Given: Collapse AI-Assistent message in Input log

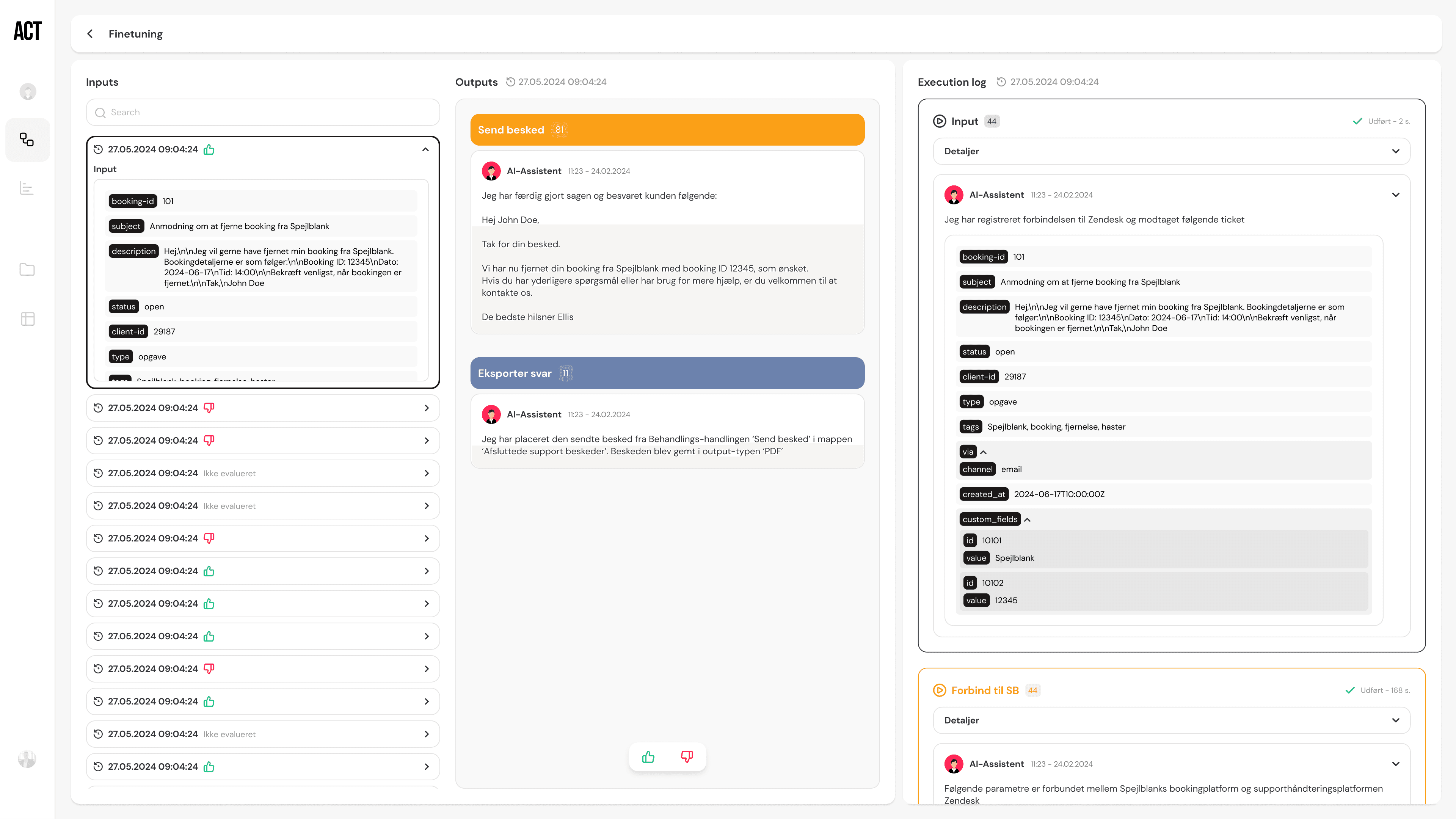Looking at the screenshot, I should coord(1395,195).
